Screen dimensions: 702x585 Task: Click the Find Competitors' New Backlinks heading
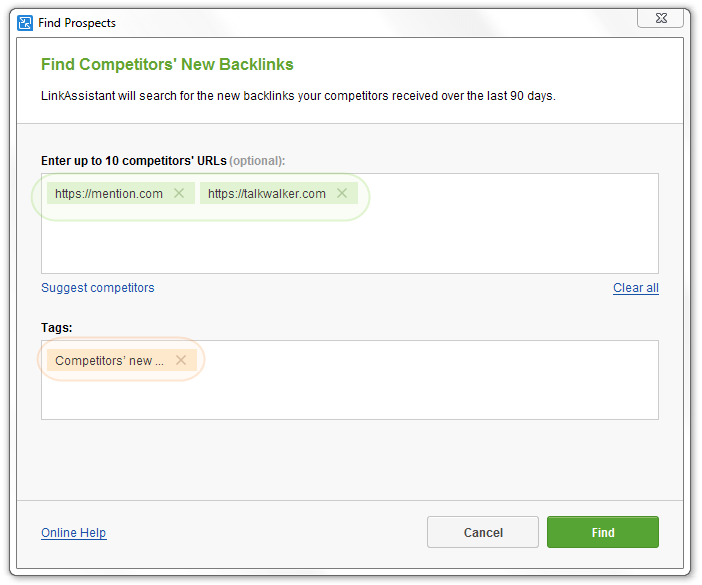pyautogui.click(x=167, y=64)
